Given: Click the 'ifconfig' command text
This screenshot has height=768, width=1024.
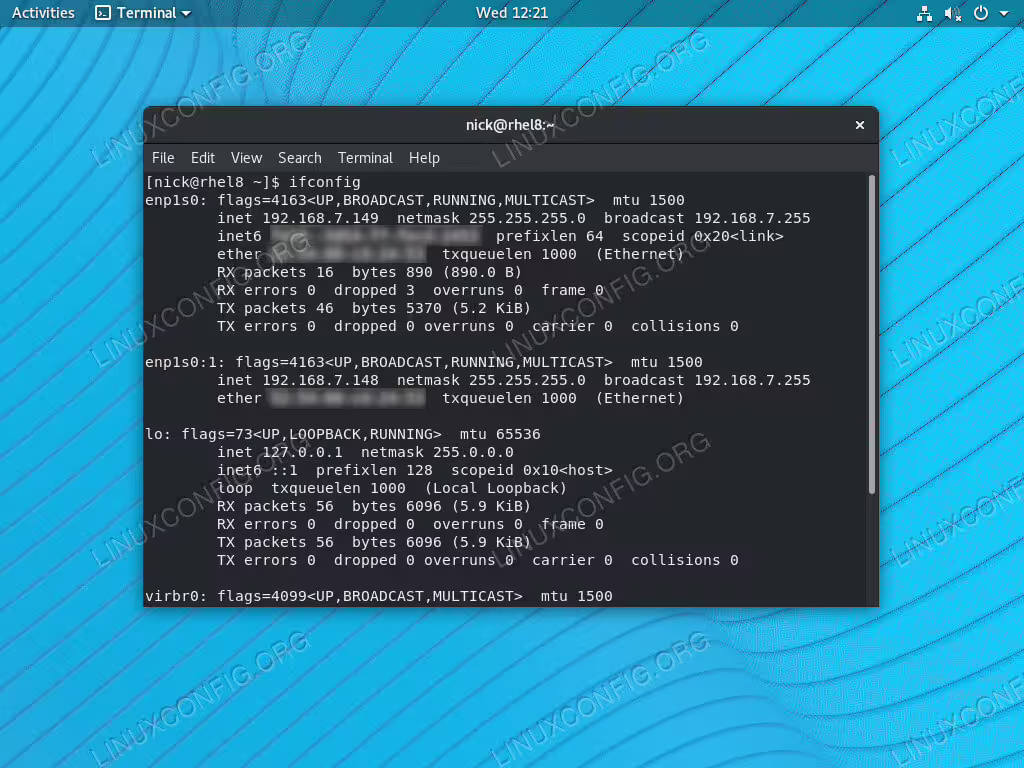Looking at the screenshot, I should tap(325, 182).
